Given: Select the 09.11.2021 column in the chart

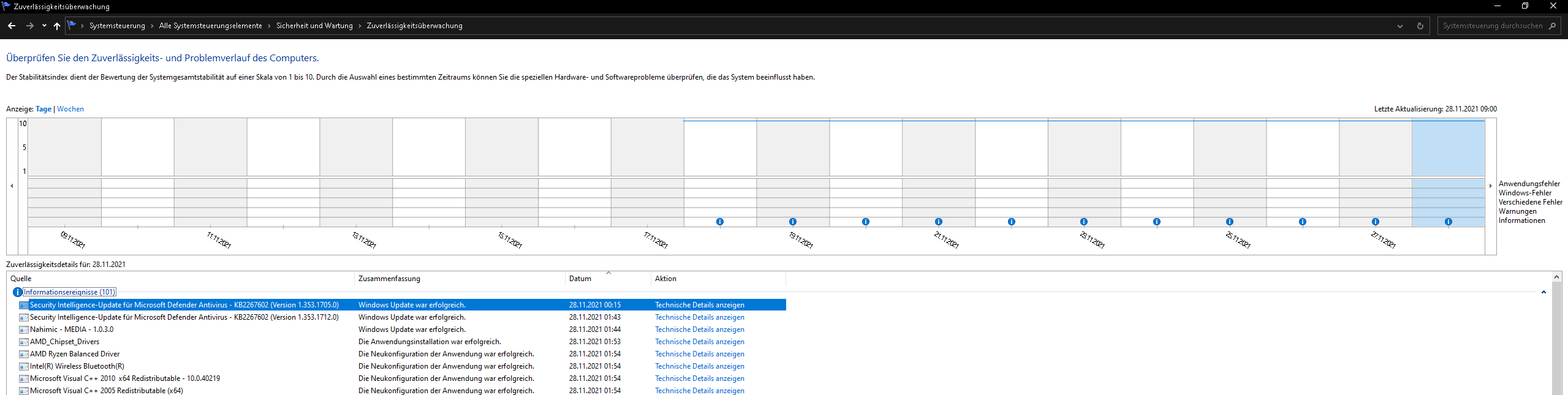Looking at the screenshot, I should click(x=64, y=173).
